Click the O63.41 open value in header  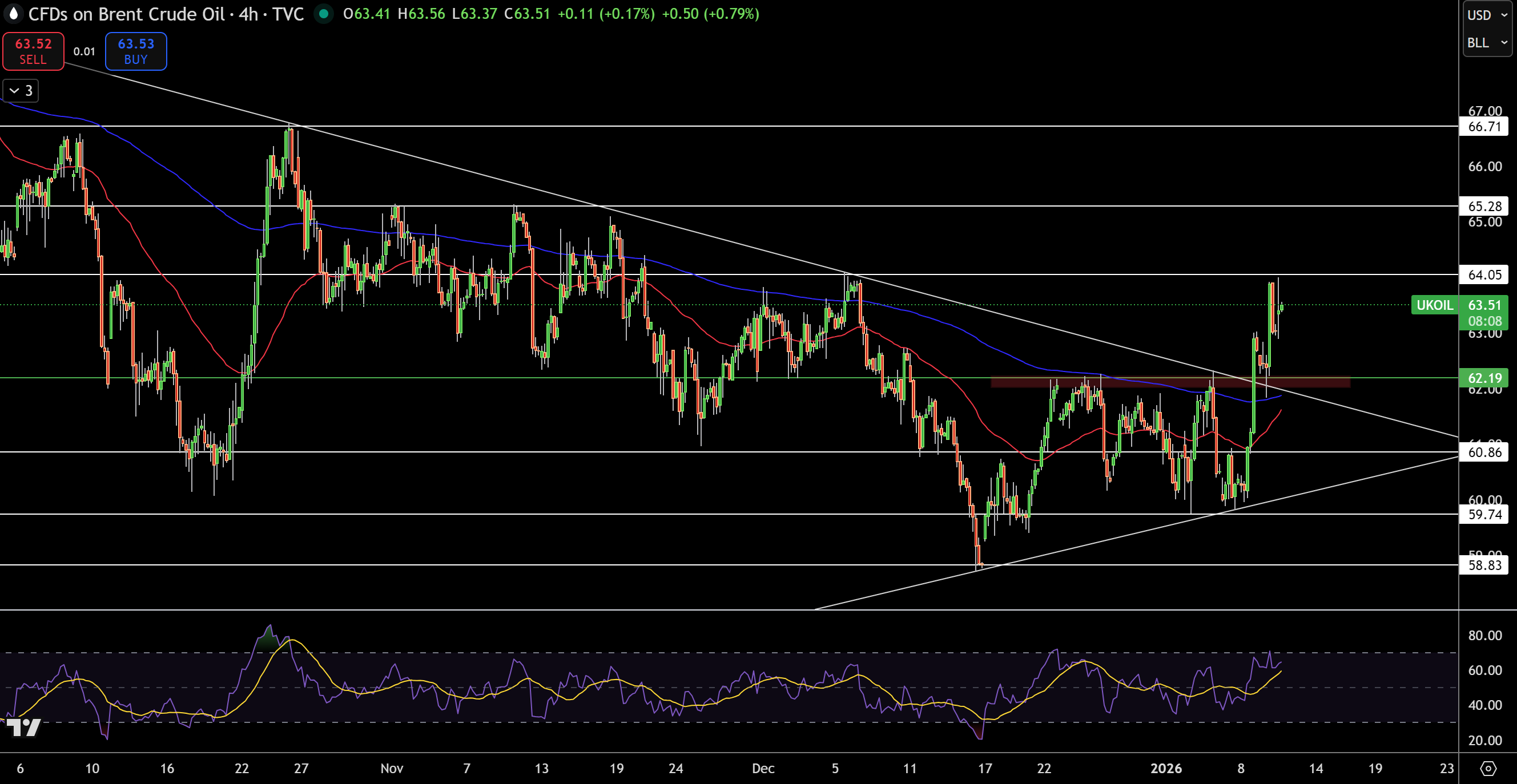click(x=367, y=14)
